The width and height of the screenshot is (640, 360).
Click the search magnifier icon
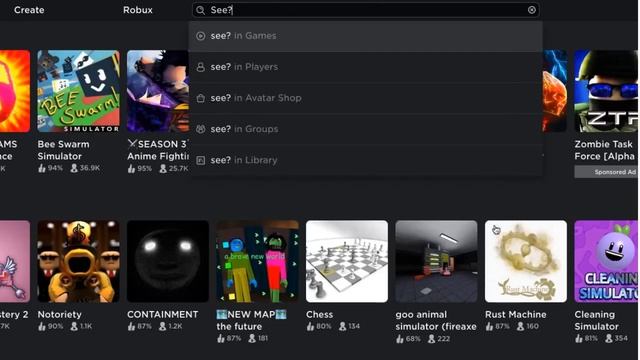tap(200, 10)
